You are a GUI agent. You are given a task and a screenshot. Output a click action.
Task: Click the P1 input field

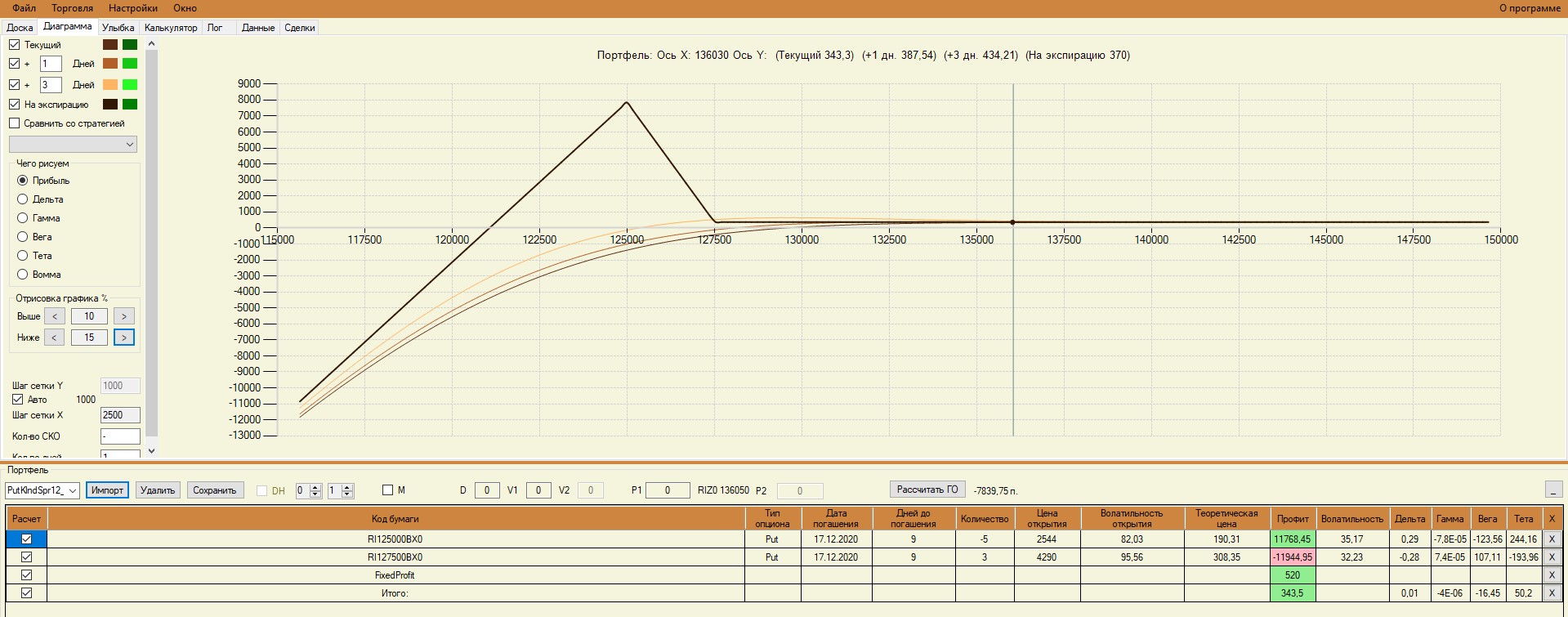668,490
